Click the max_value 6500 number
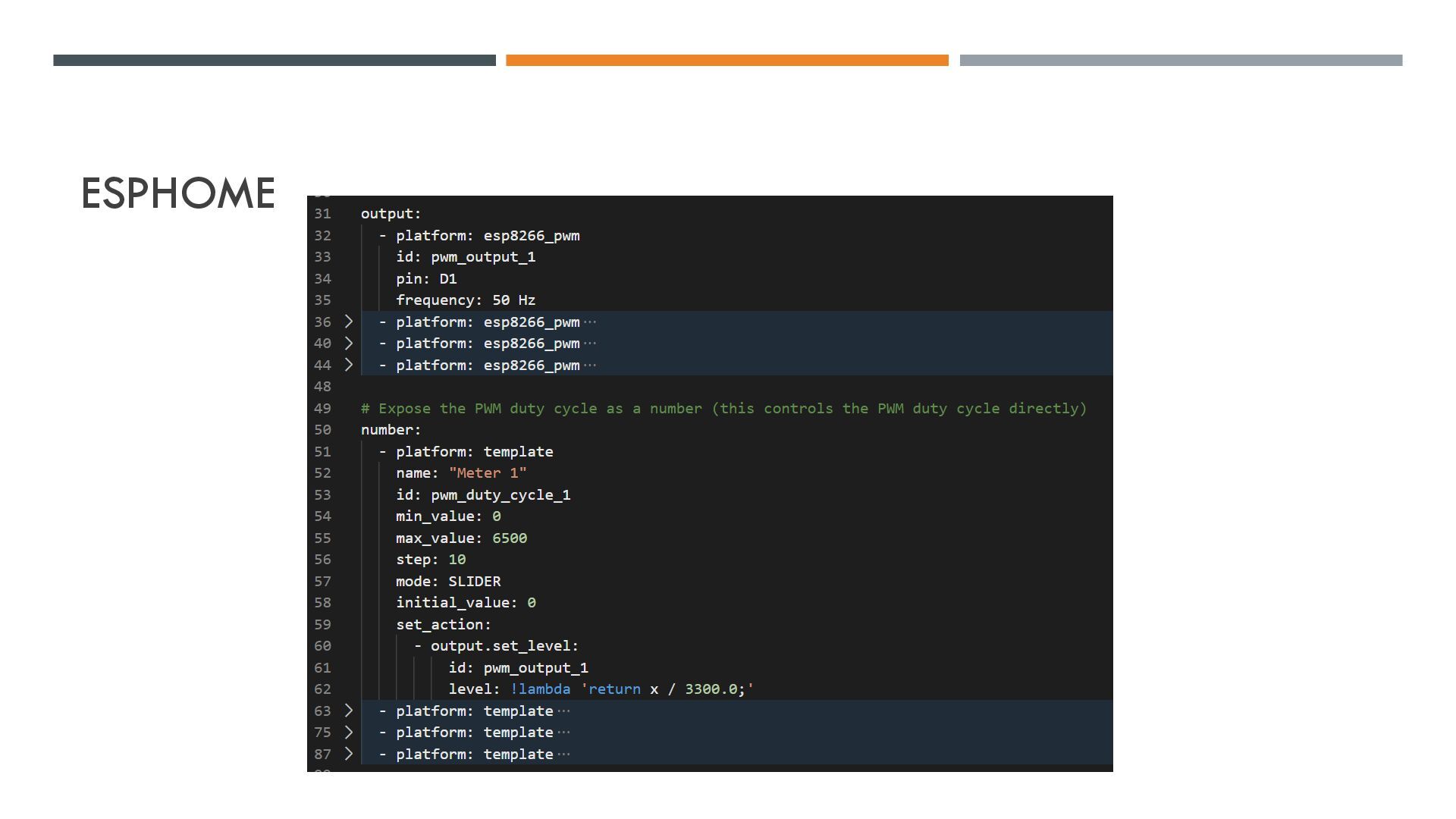Image resolution: width=1456 pixels, height=819 pixels. pyautogui.click(x=510, y=538)
